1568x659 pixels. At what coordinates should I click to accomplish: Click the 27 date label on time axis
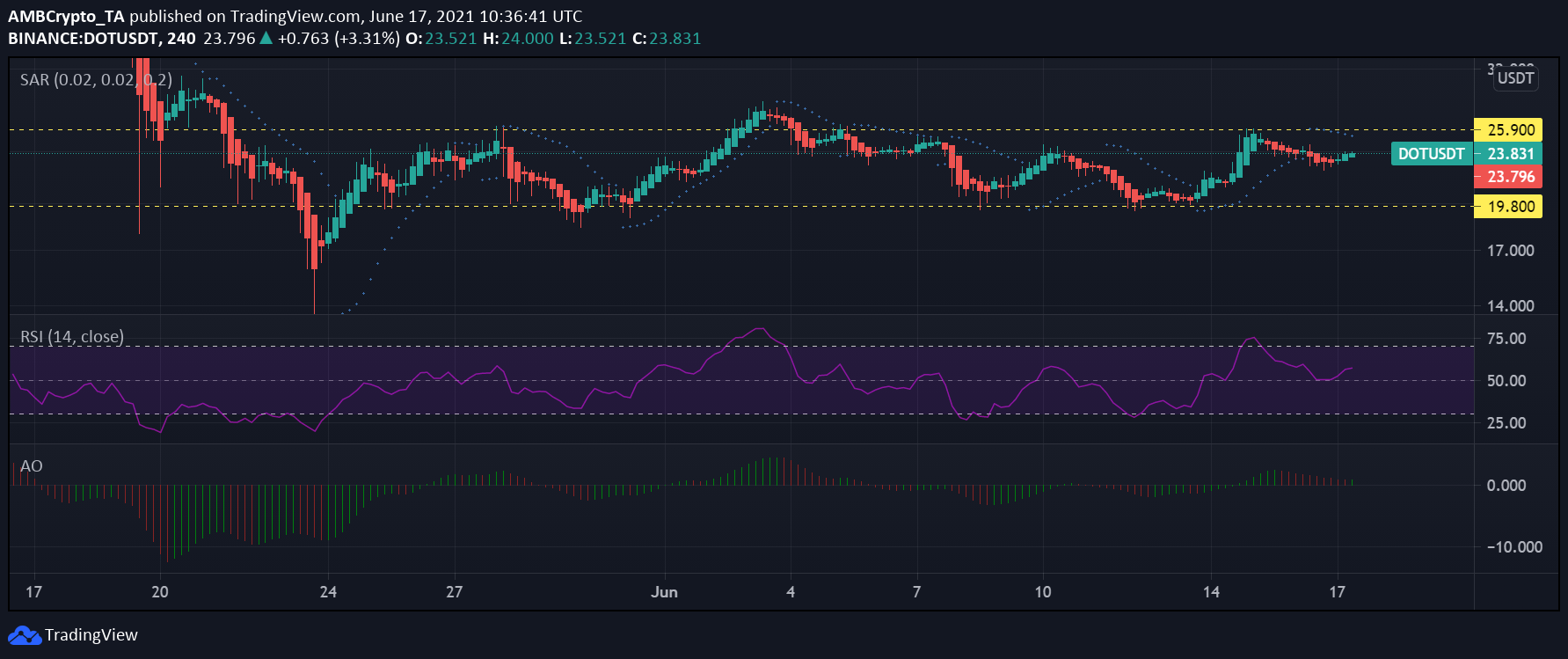pos(454,592)
